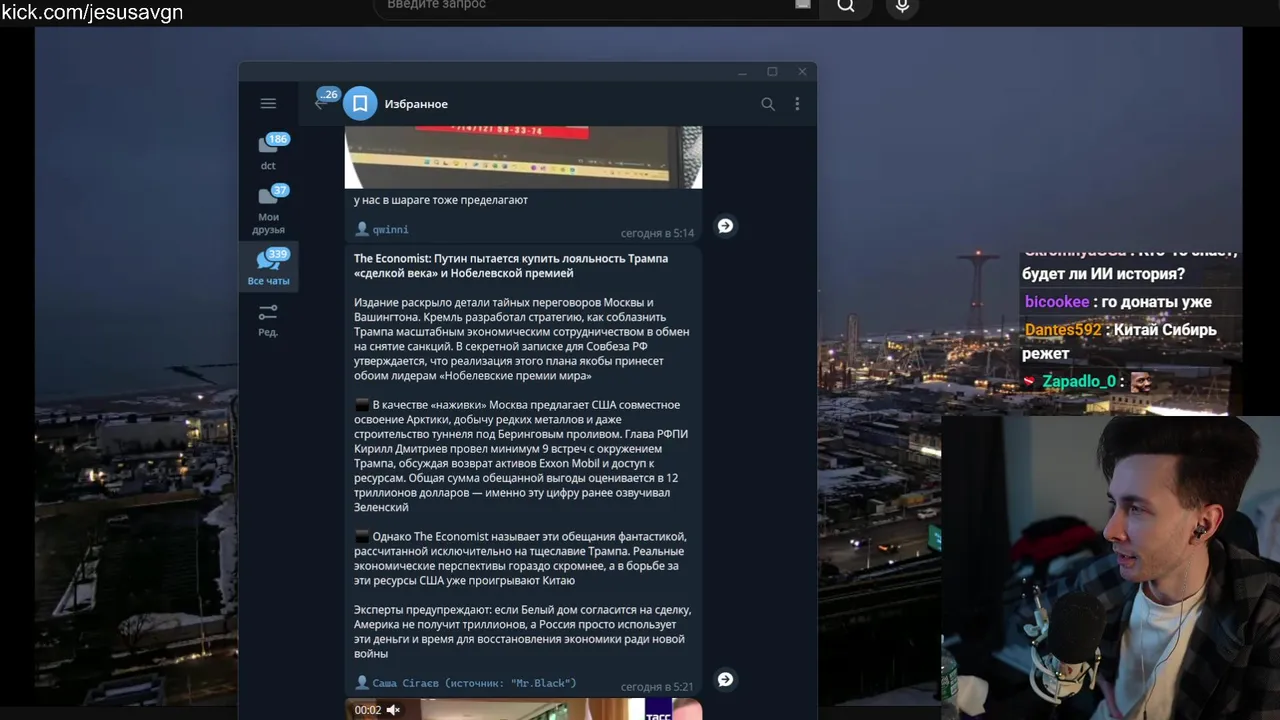Open the photo above the шараге caption
Viewport: 1280px width, 720px height.
523,157
